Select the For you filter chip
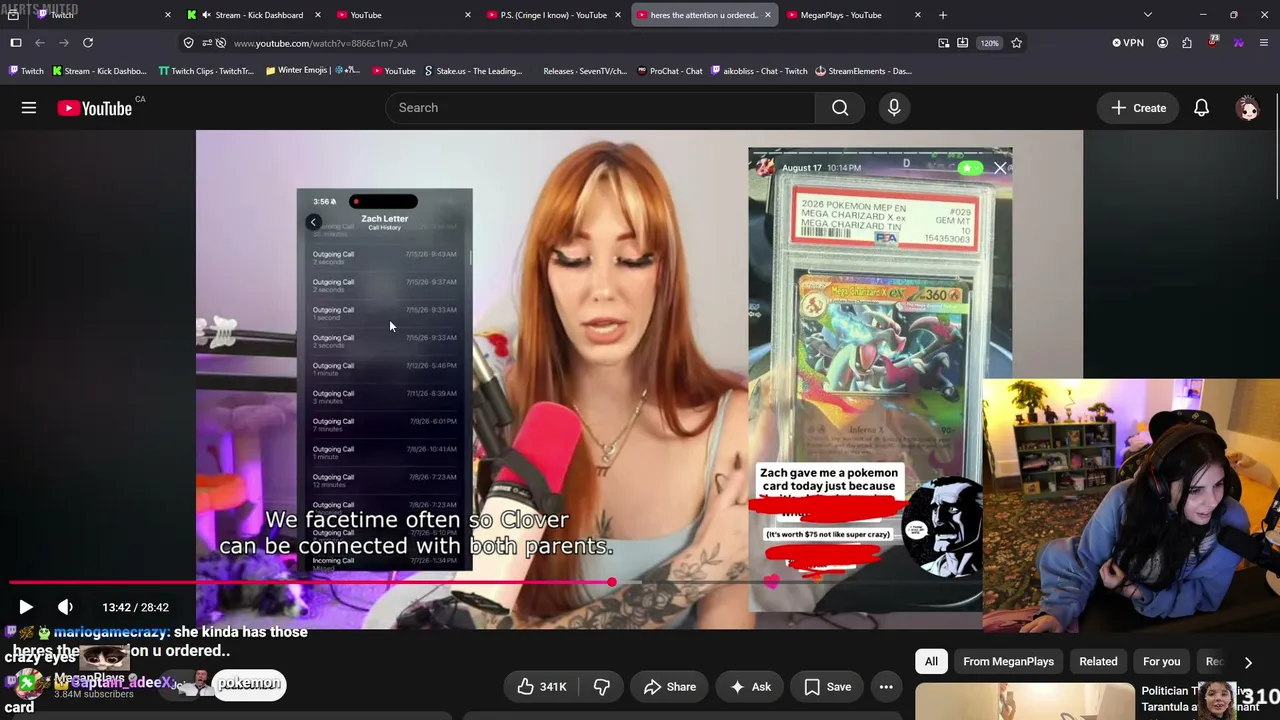Image resolution: width=1280 pixels, height=720 pixels. click(1161, 662)
